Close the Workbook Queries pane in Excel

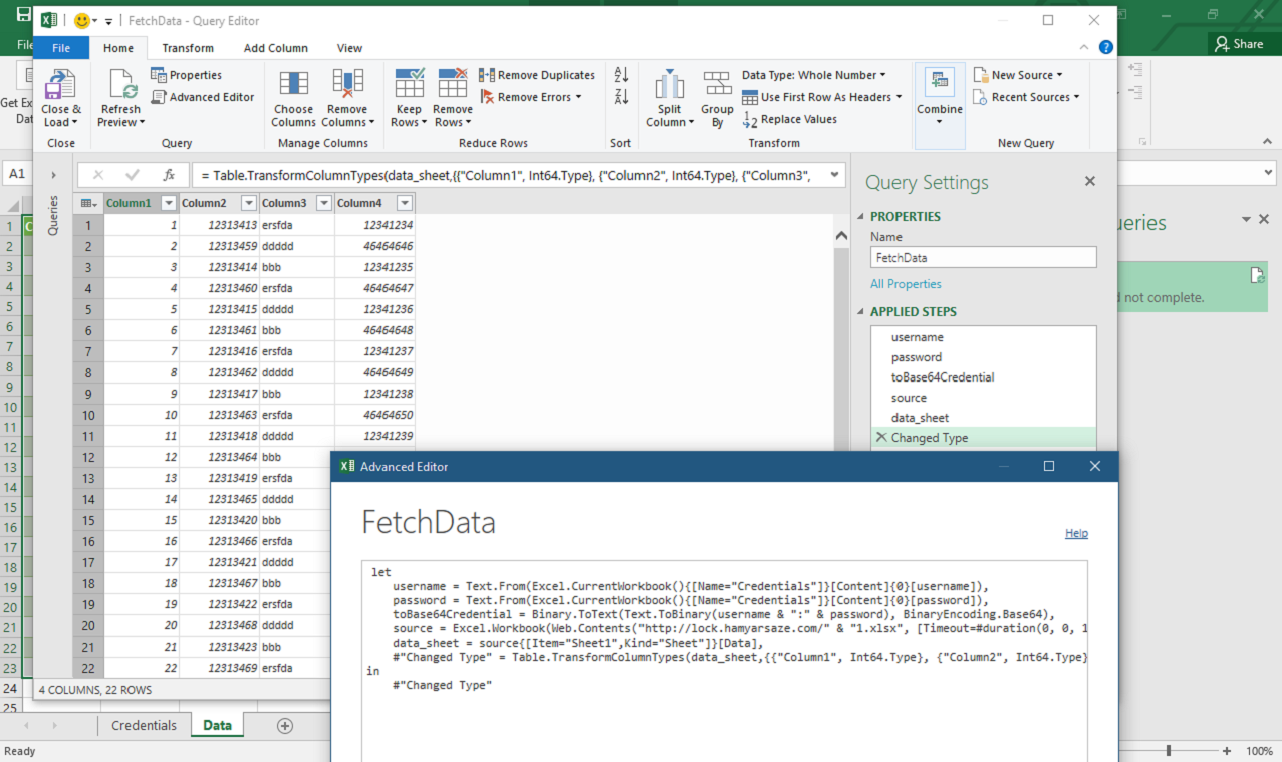1264,219
